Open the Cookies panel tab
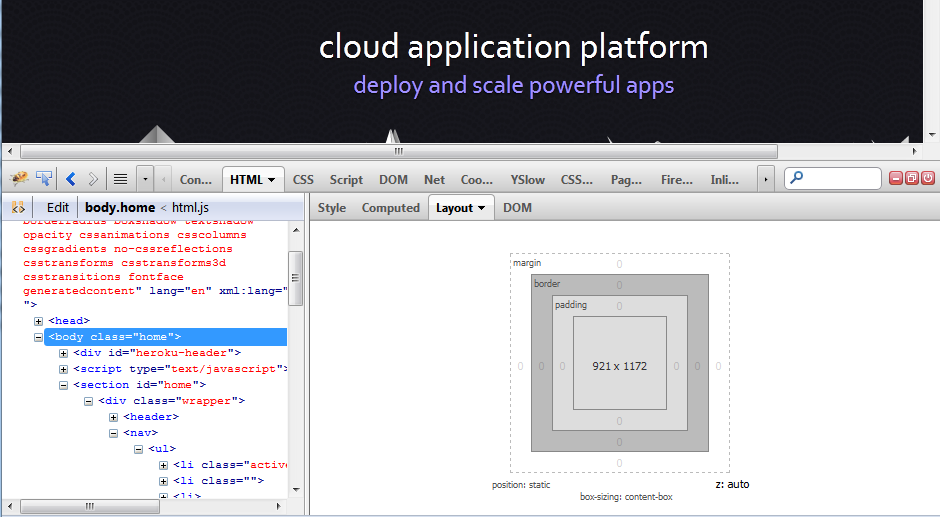 tap(477, 179)
